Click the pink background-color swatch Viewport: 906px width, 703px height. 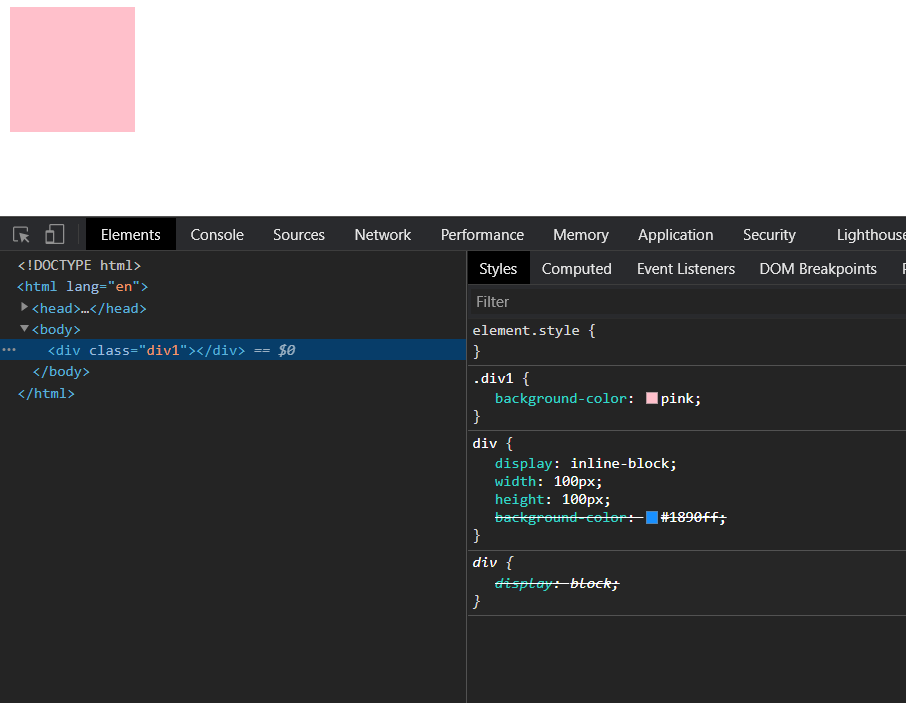[x=652, y=398]
